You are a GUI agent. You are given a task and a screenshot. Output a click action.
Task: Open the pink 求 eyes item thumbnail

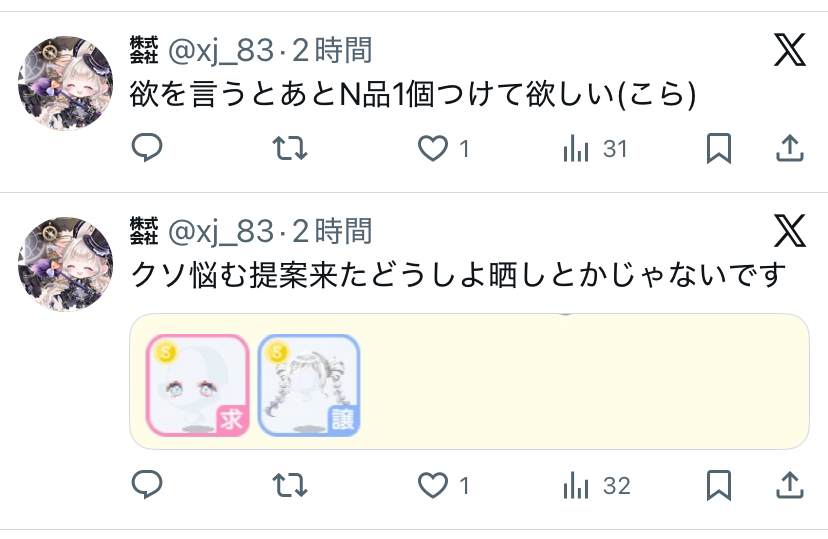(197, 385)
